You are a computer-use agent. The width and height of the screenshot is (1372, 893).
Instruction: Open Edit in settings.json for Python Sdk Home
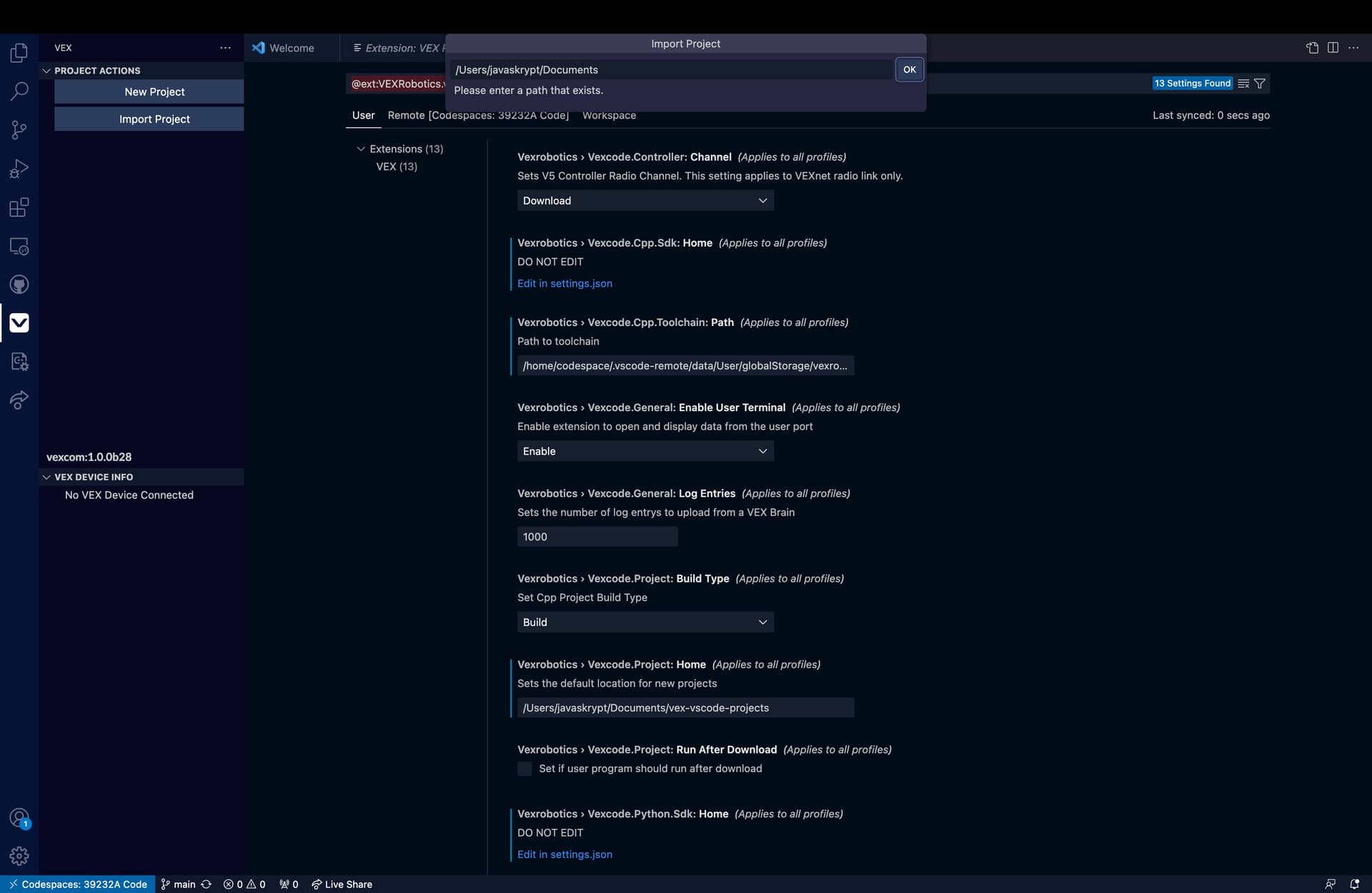coord(565,854)
